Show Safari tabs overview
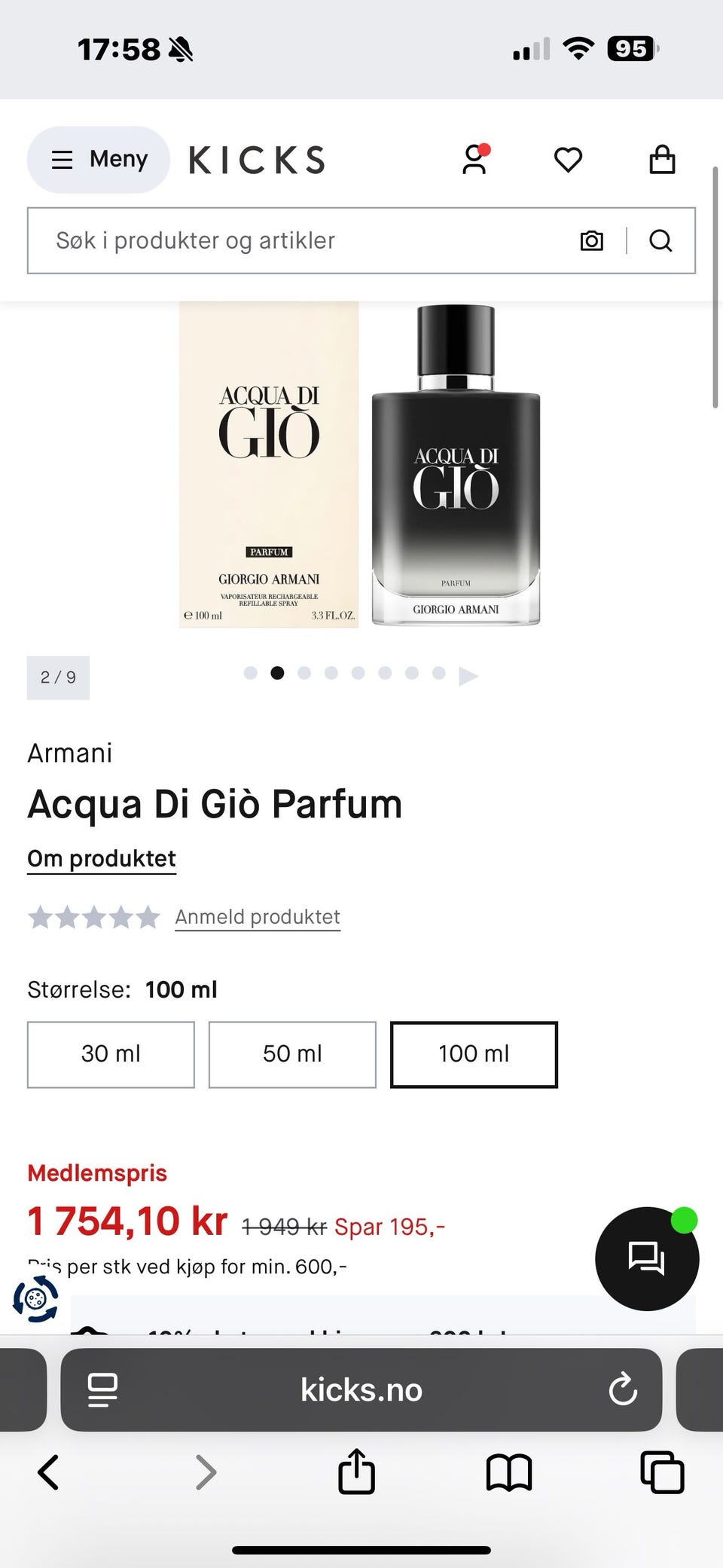Viewport: 723px width, 1568px height. point(662,1472)
